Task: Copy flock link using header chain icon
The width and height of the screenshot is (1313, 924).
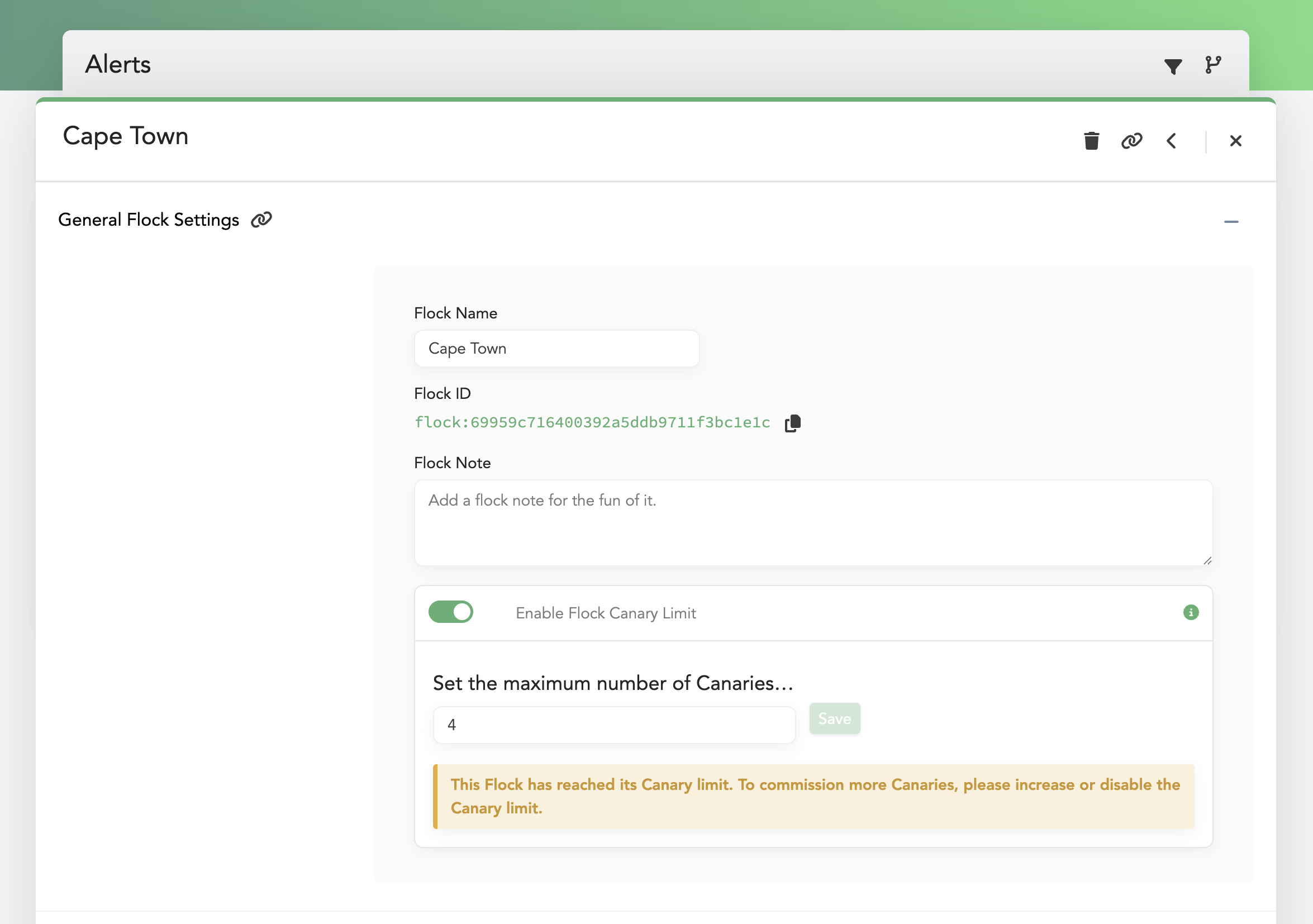Action: tap(1131, 140)
